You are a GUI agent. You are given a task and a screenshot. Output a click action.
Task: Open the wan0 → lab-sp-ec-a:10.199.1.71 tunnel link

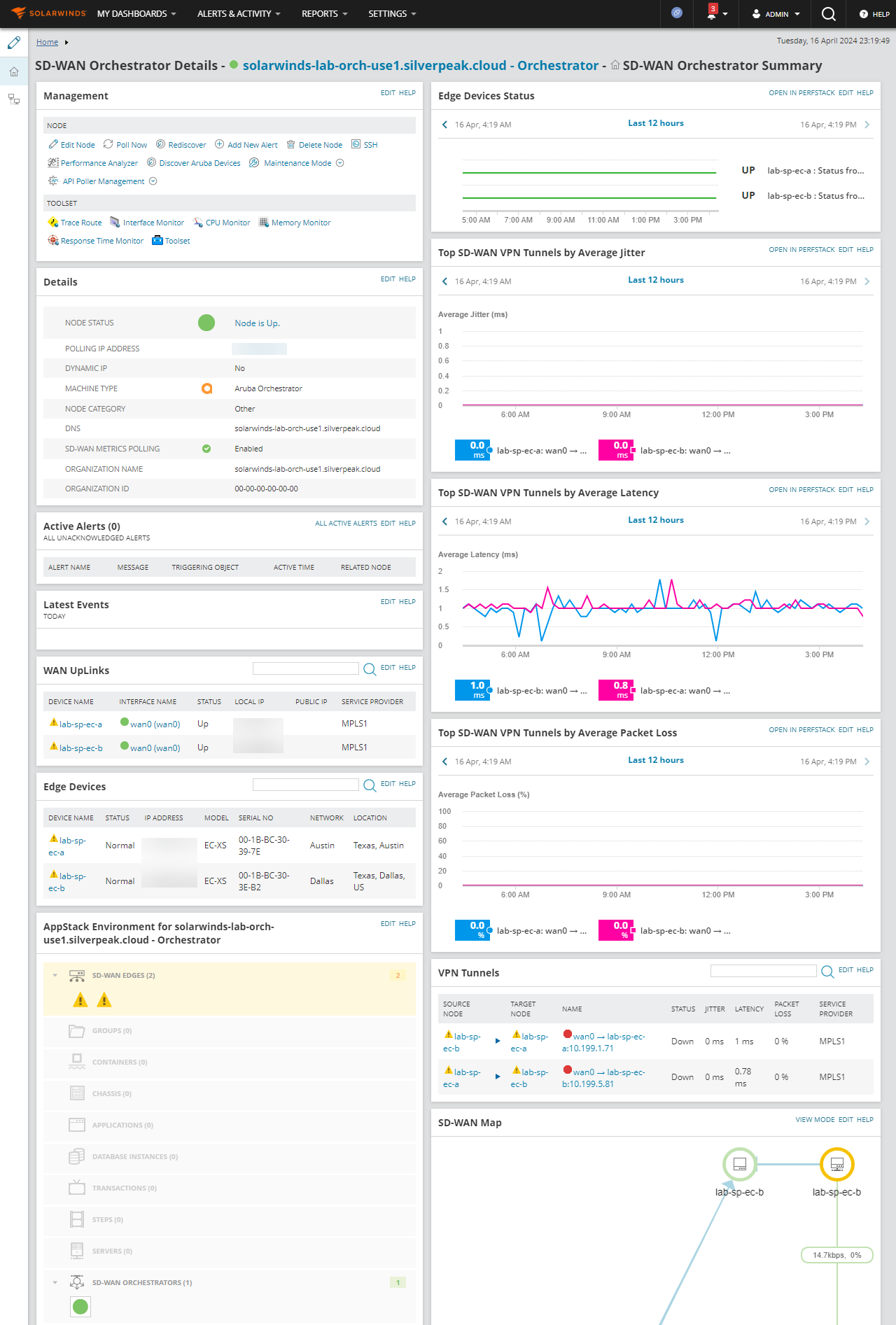(603, 1042)
